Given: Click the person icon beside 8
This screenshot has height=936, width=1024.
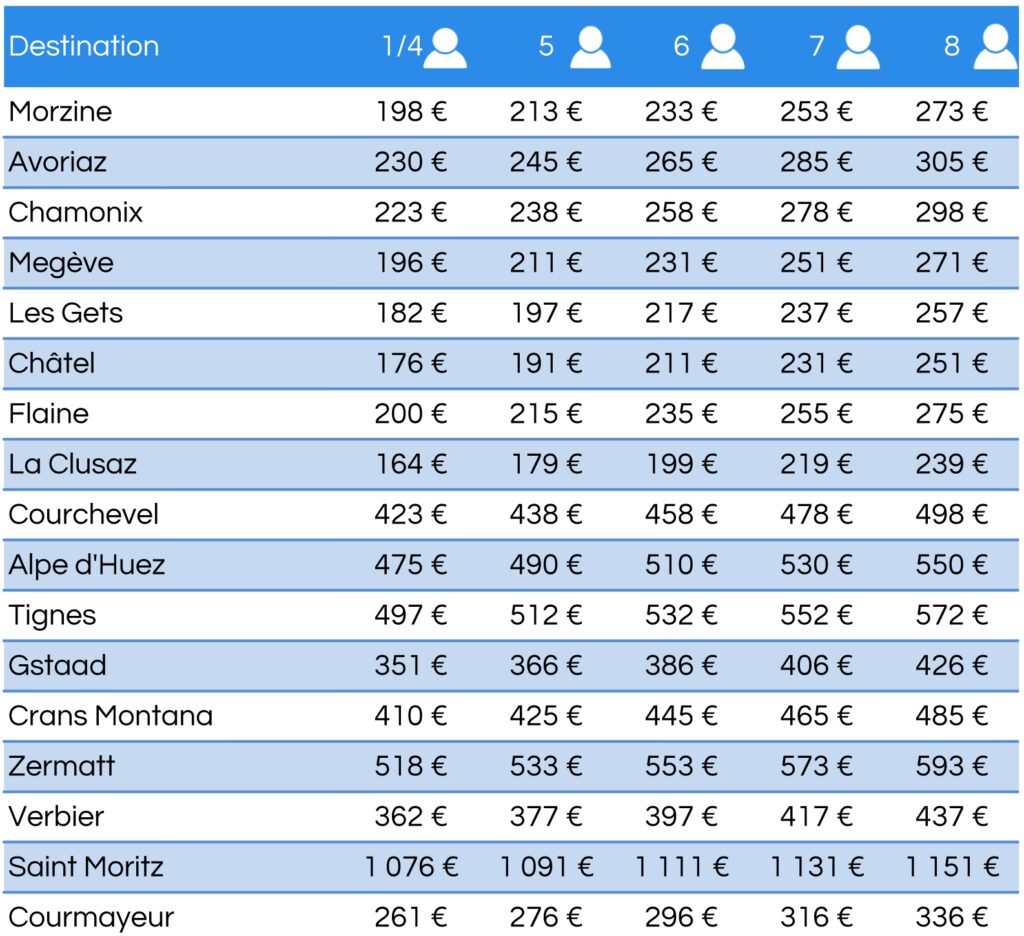Looking at the screenshot, I should [994, 48].
